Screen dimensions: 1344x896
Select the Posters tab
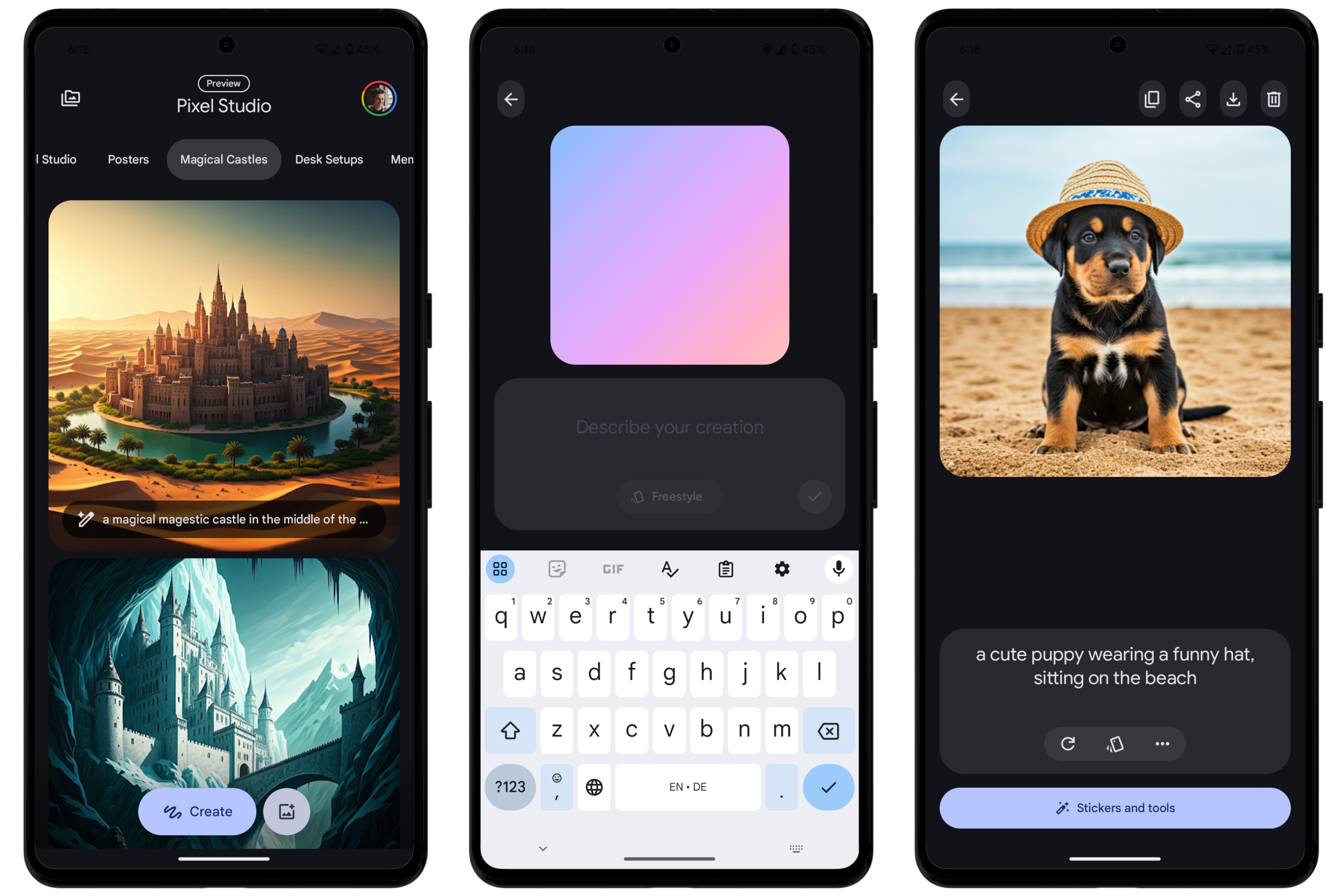128,159
